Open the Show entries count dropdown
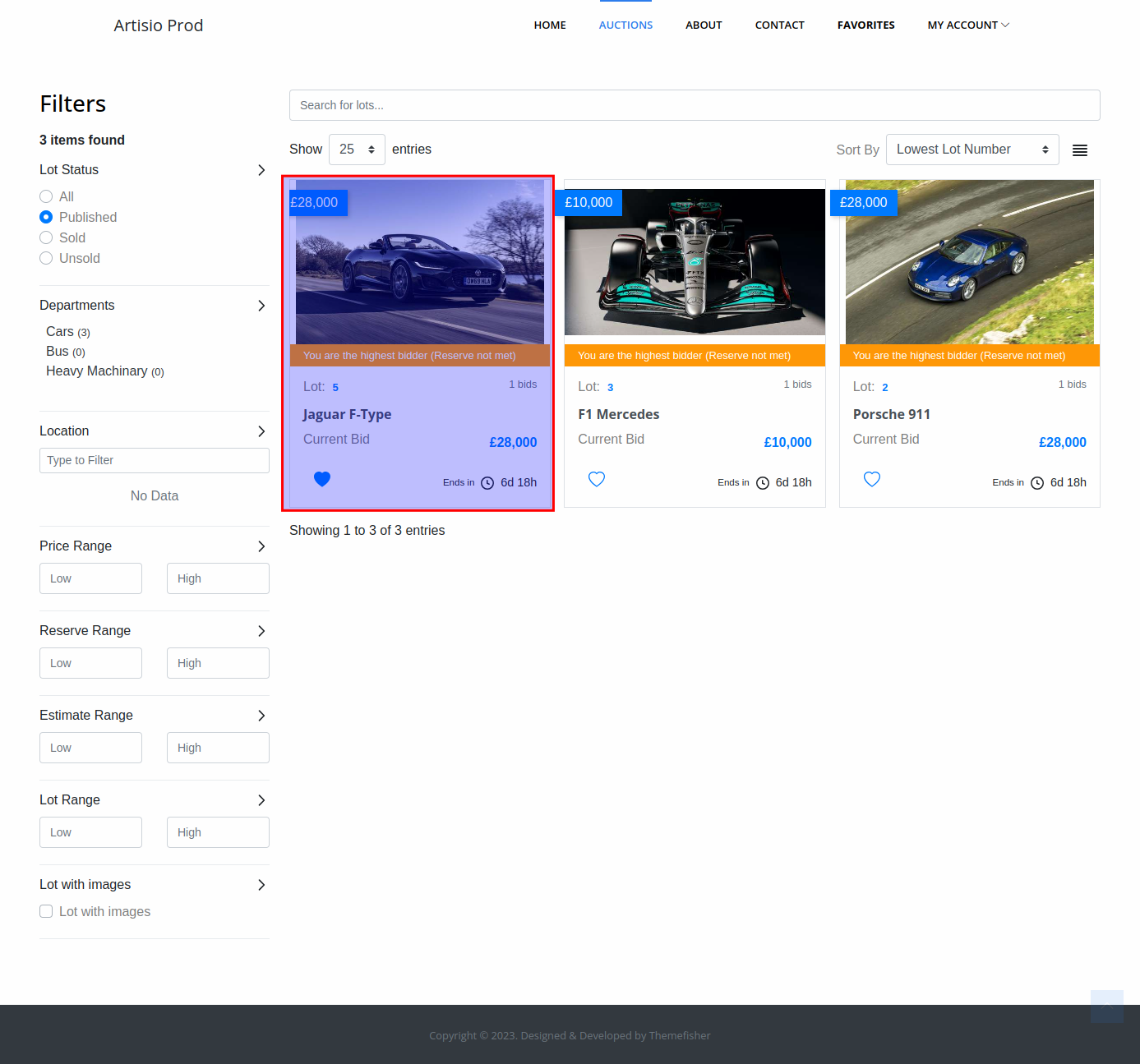 pyautogui.click(x=357, y=150)
